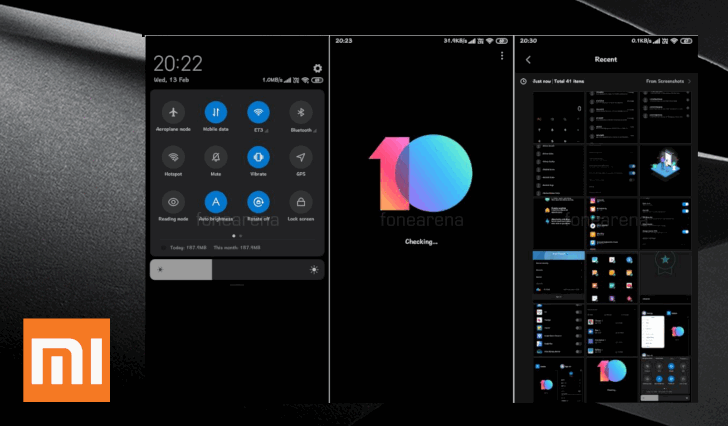The width and height of the screenshot is (728, 426).
Task: Click the orange Mi logo
Action: 66,360
